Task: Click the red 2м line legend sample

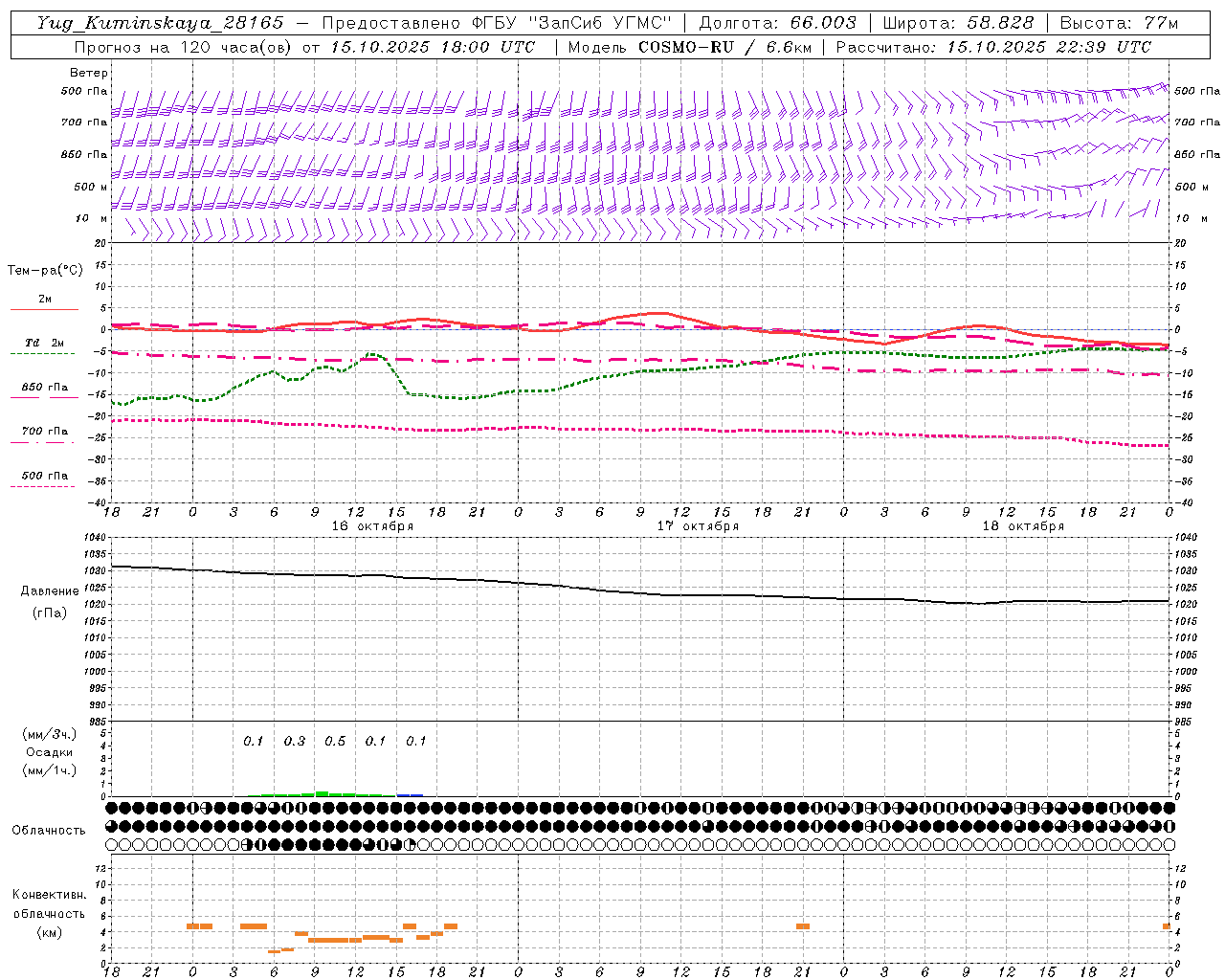Action: point(44,309)
